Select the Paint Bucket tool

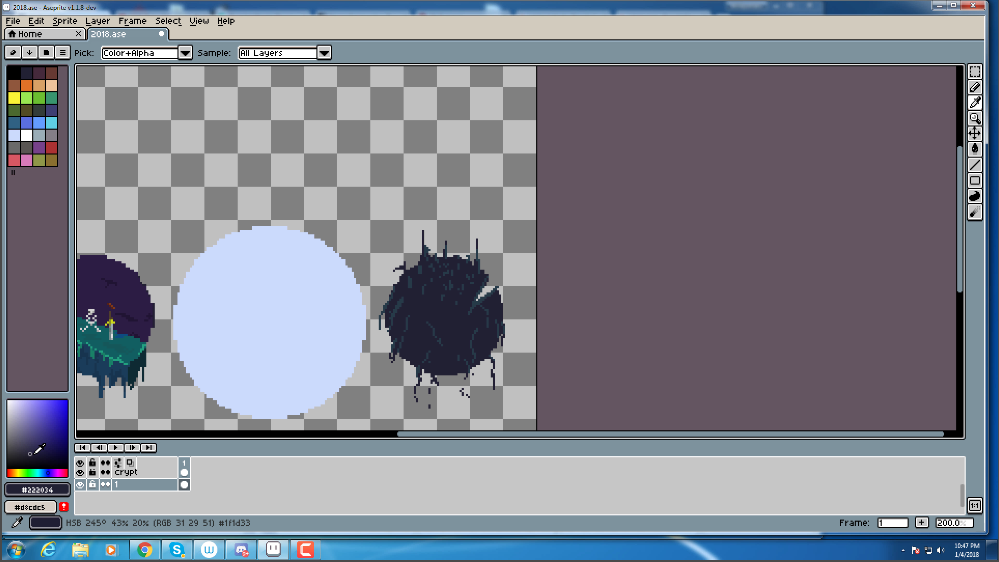click(975, 149)
